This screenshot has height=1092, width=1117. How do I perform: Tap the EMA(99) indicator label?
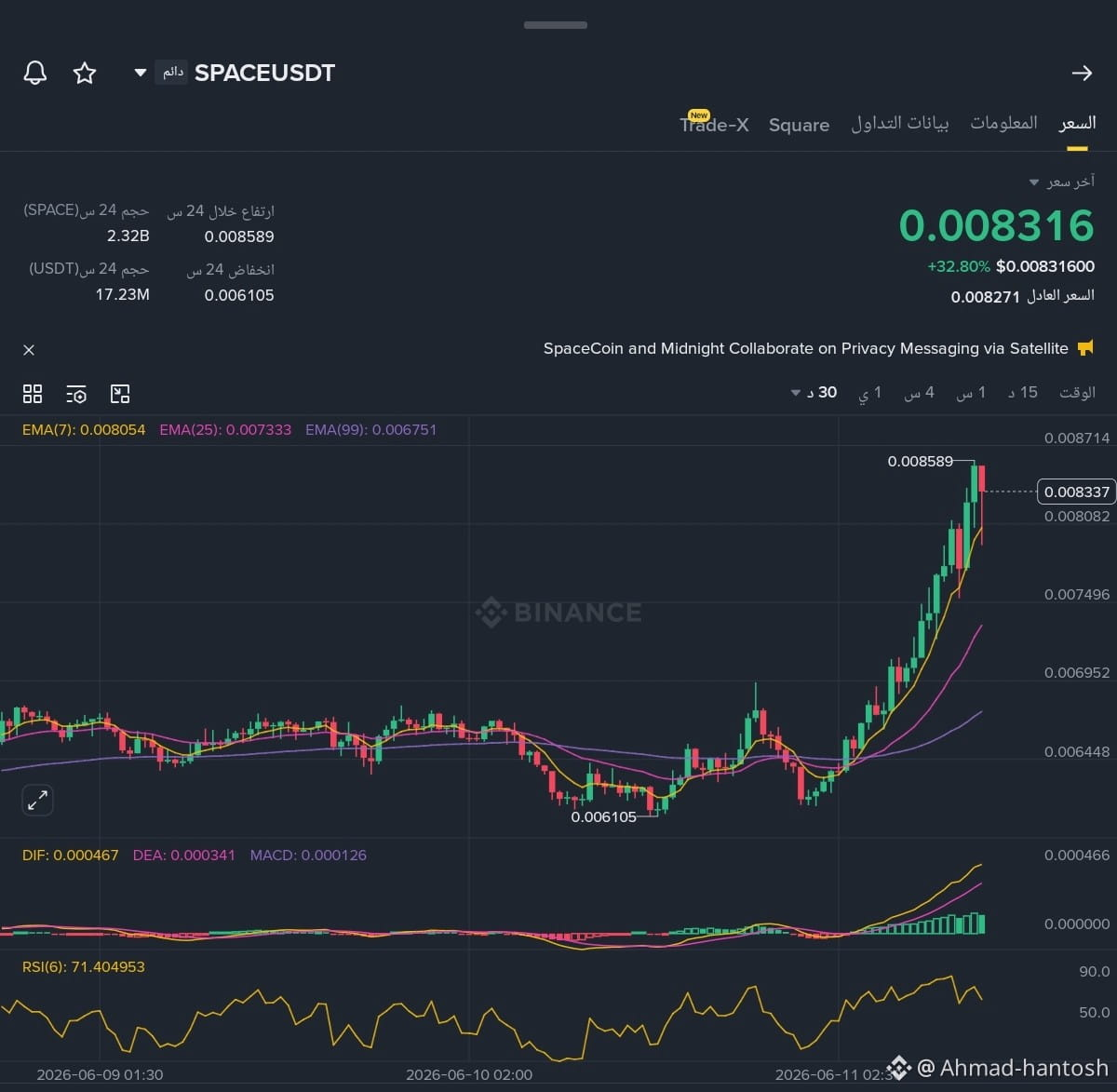[370, 430]
